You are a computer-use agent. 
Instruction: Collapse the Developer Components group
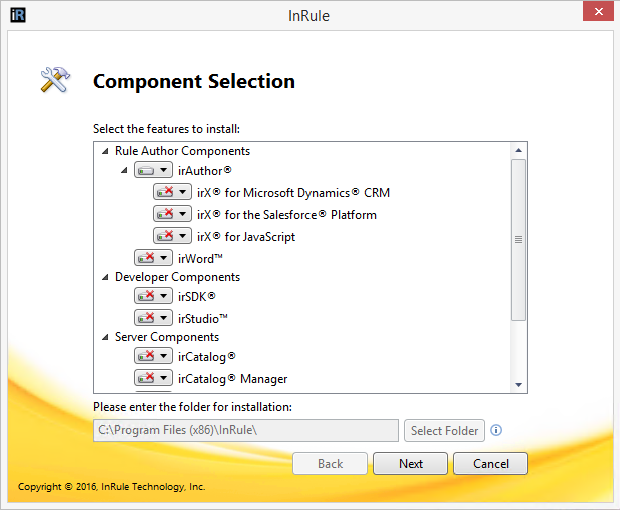(x=105, y=277)
